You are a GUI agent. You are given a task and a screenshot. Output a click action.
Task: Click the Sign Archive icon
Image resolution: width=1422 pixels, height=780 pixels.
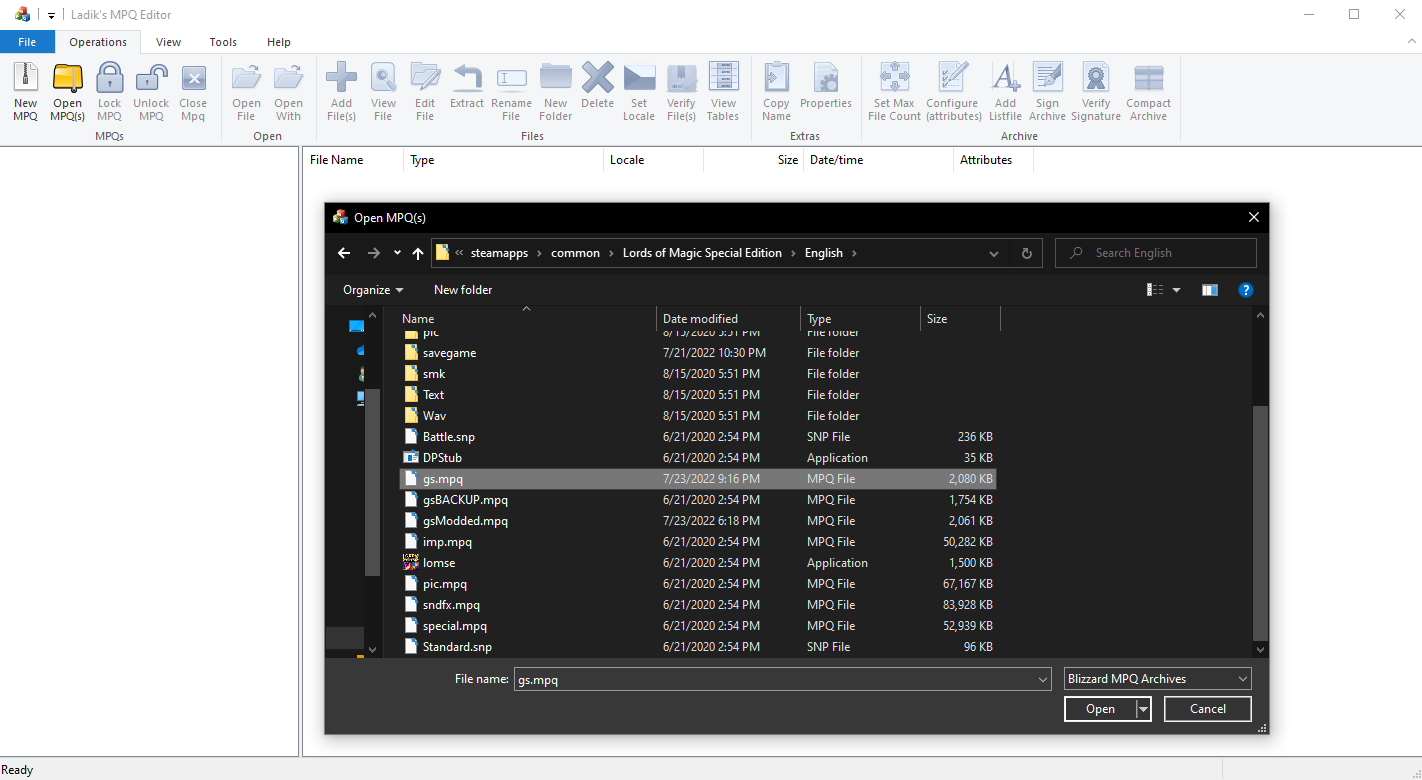(1047, 78)
